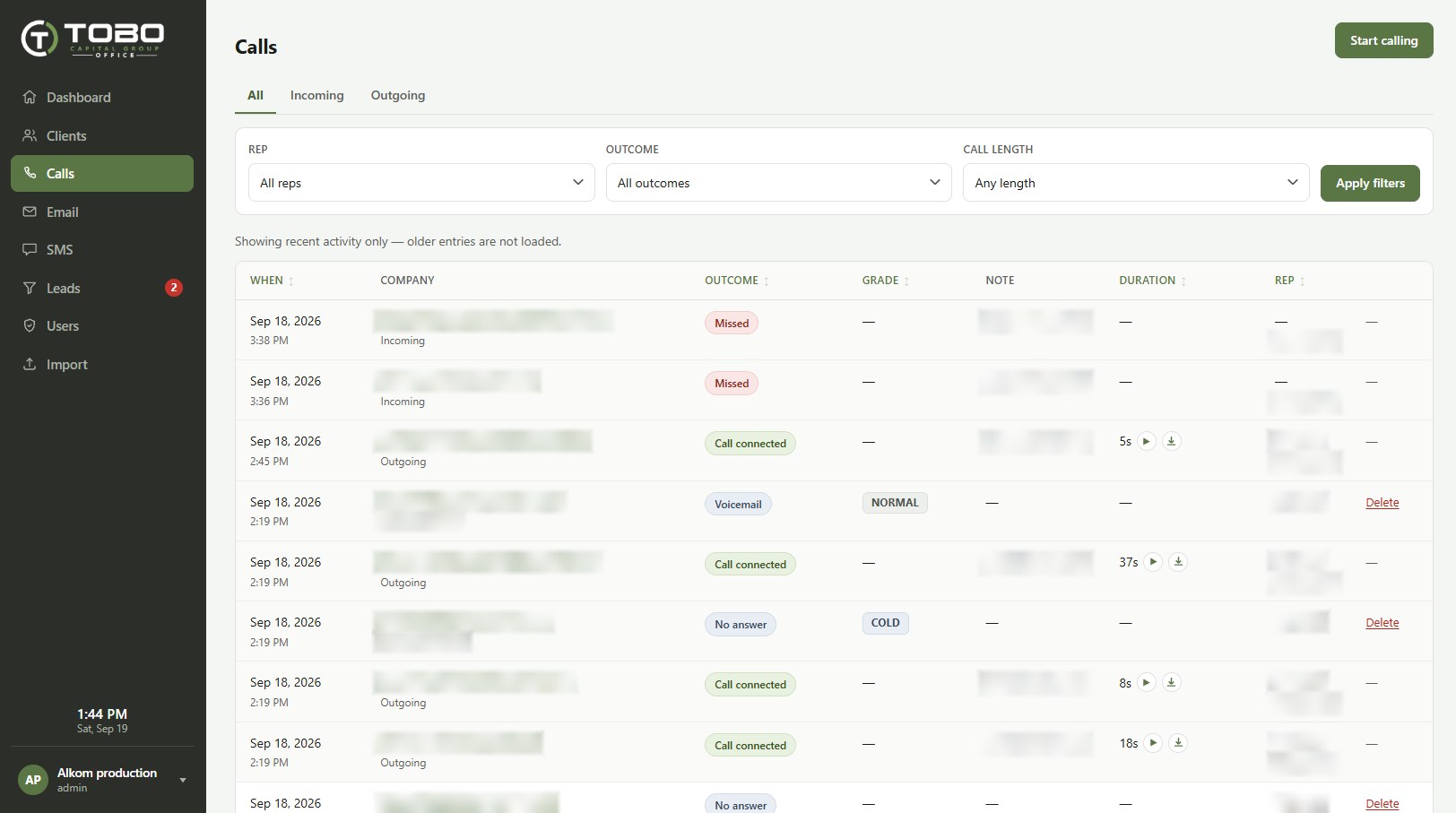This screenshot has width=1456, height=813.
Task: Open the Any length dropdown
Action: coord(1136,183)
